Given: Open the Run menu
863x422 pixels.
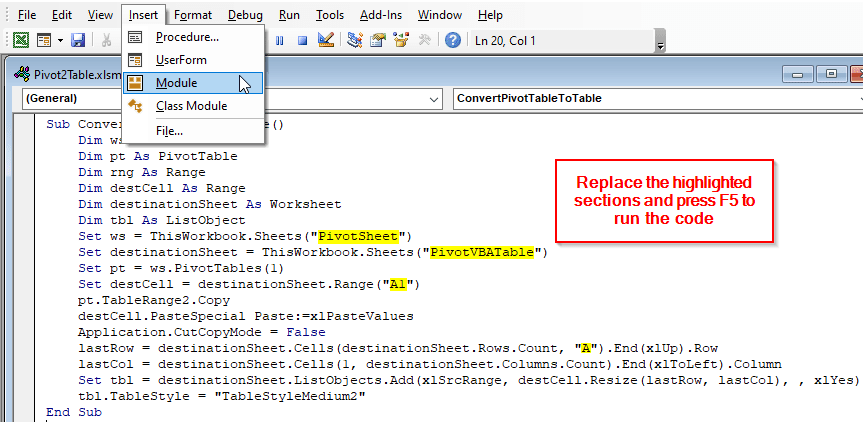Looking at the screenshot, I should (x=289, y=15).
